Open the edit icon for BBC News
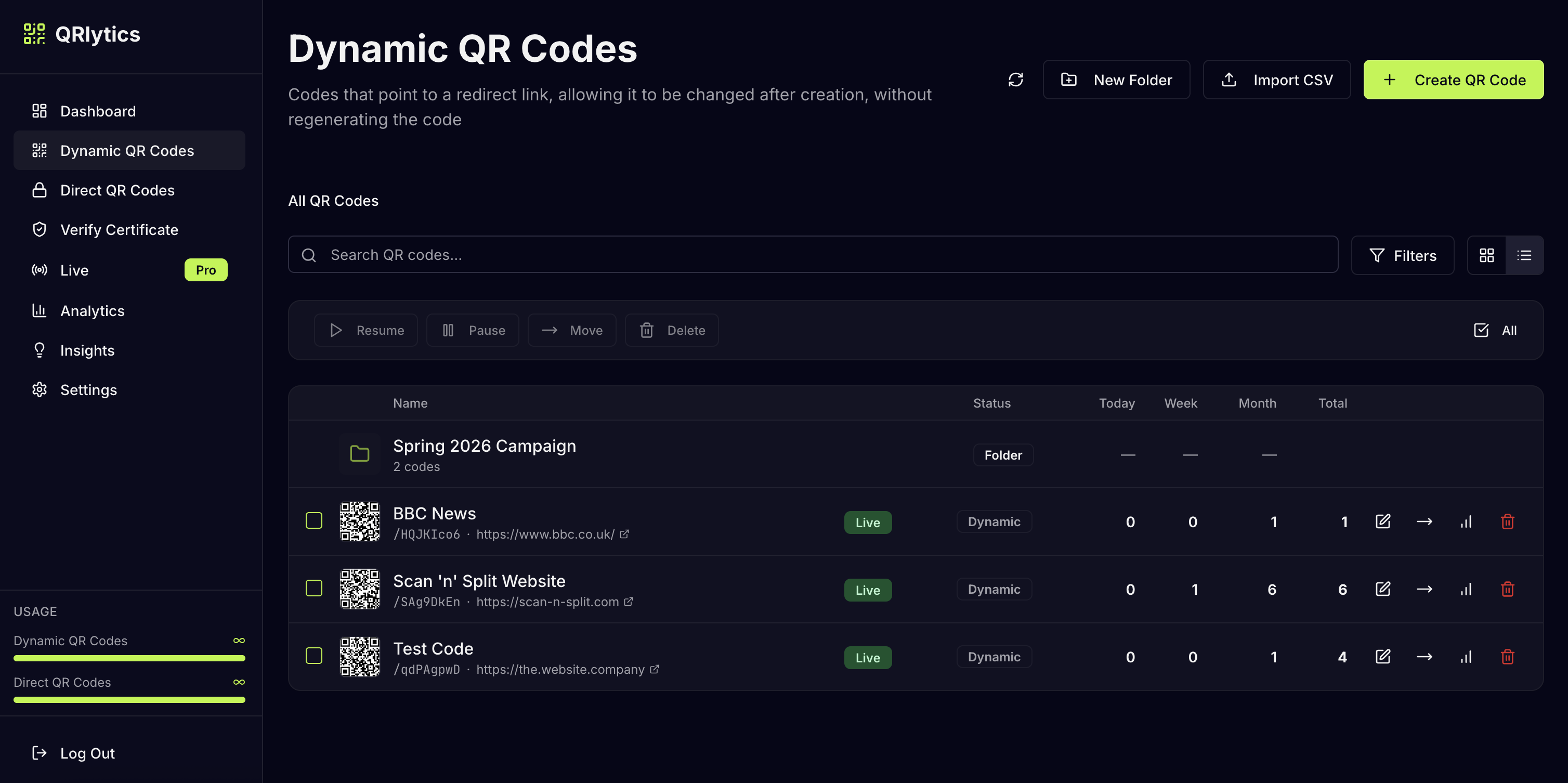Screen dimensions: 1568x783 tap(1383, 521)
